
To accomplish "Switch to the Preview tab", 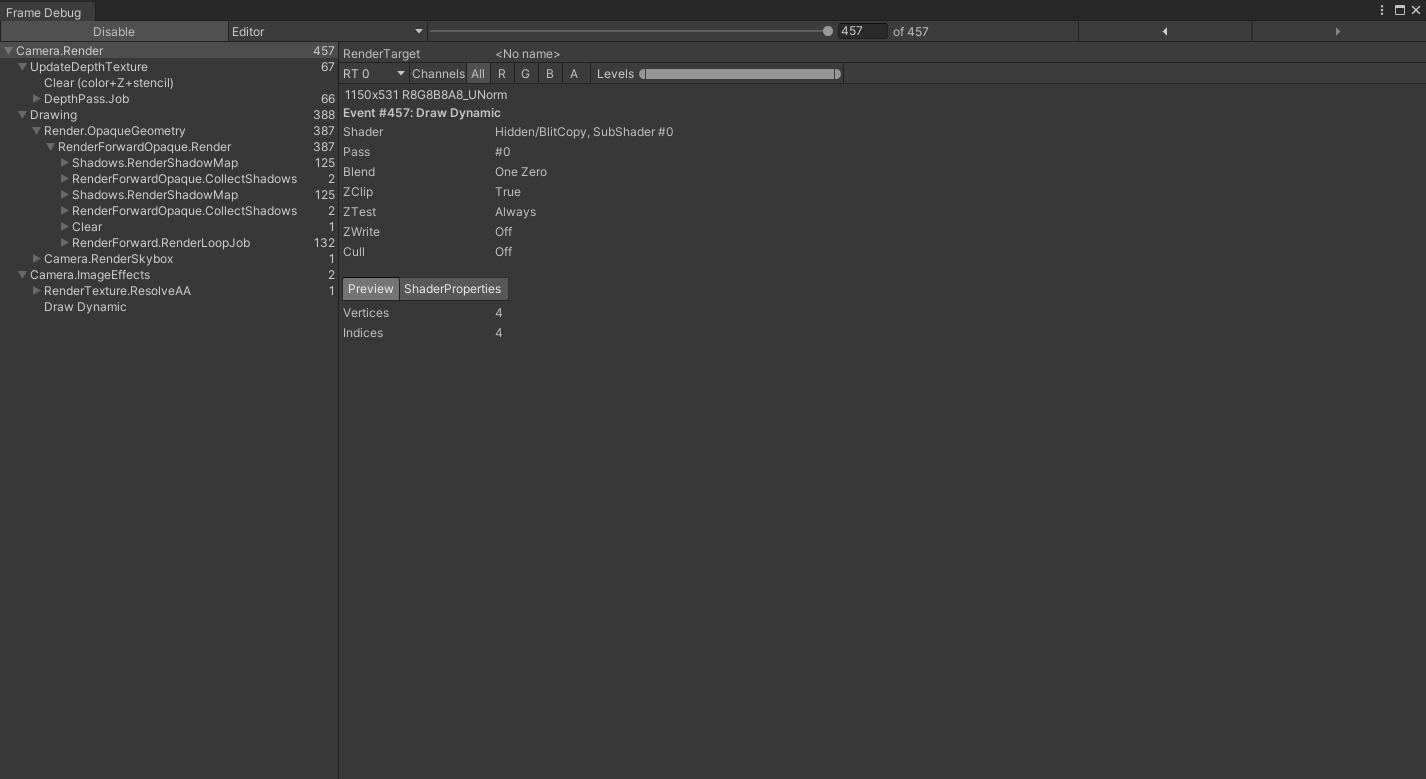I will 371,289.
